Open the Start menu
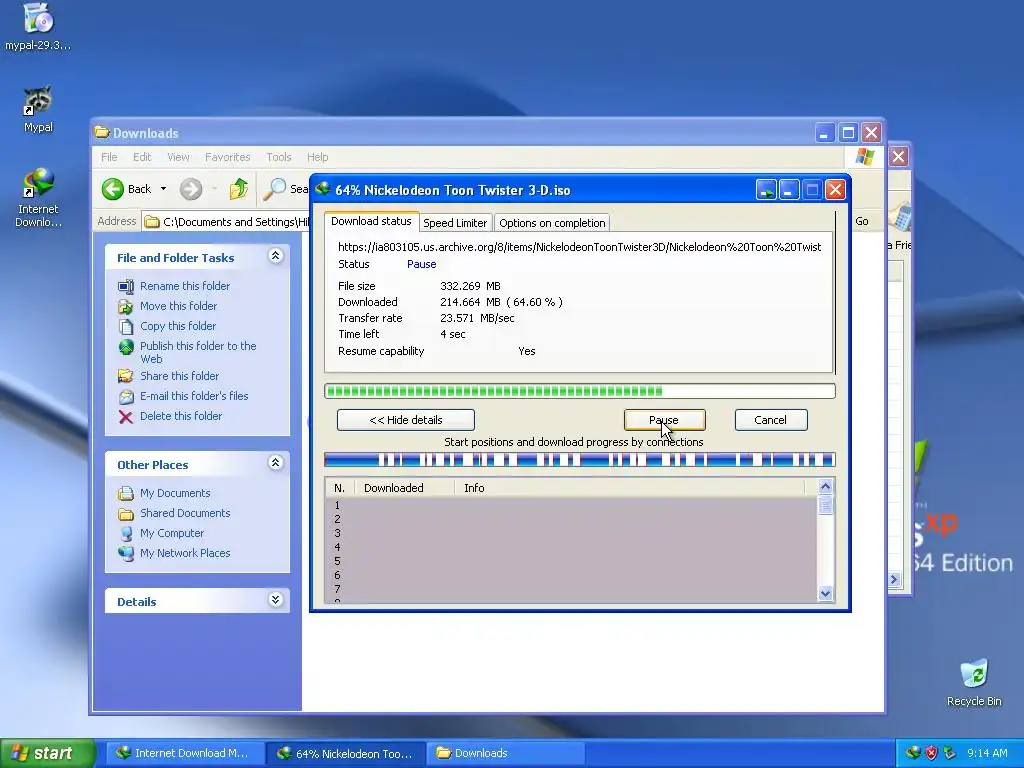1024x768 pixels. [x=47, y=753]
